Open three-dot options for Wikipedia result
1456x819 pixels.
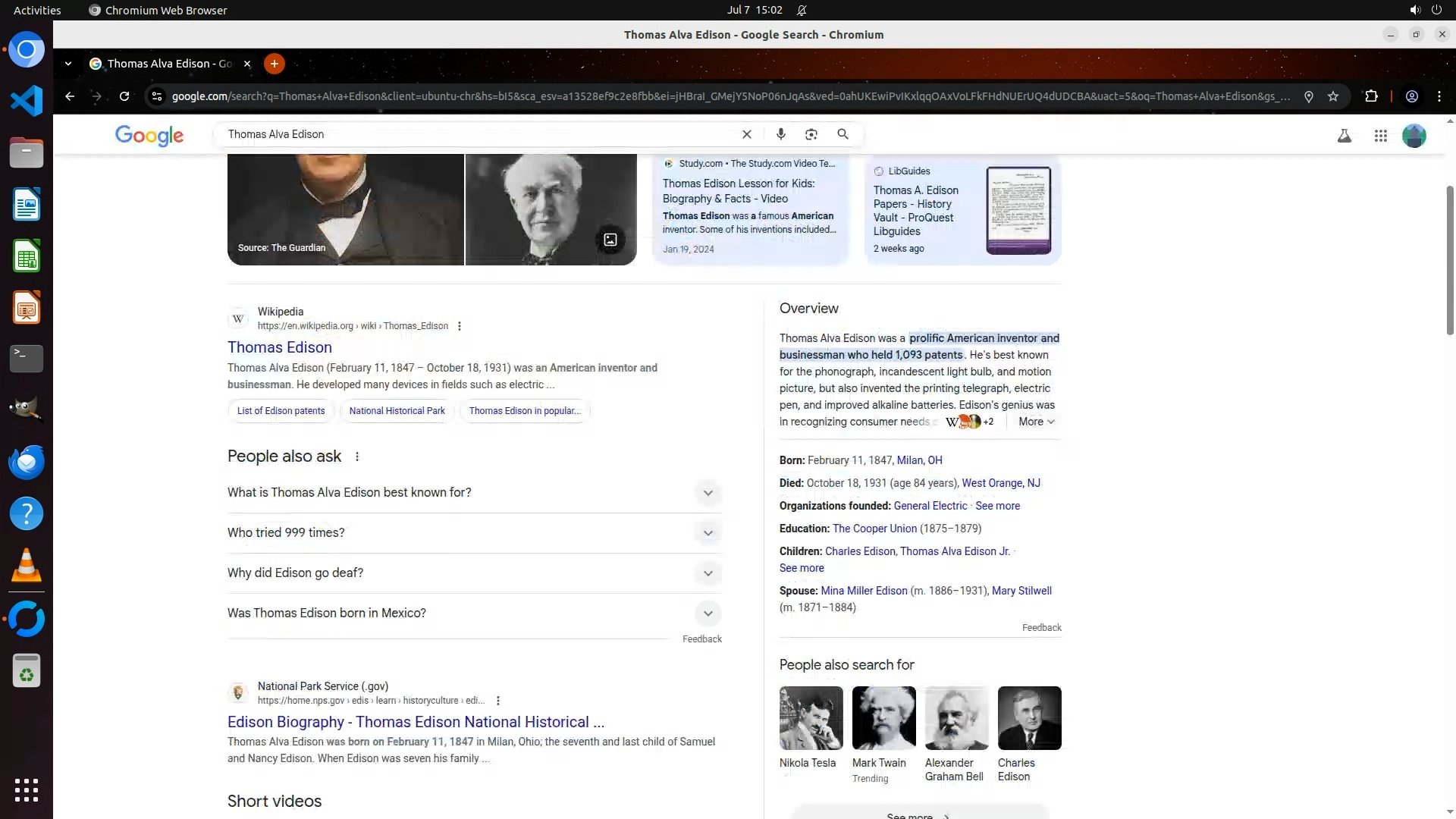[x=460, y=326]
